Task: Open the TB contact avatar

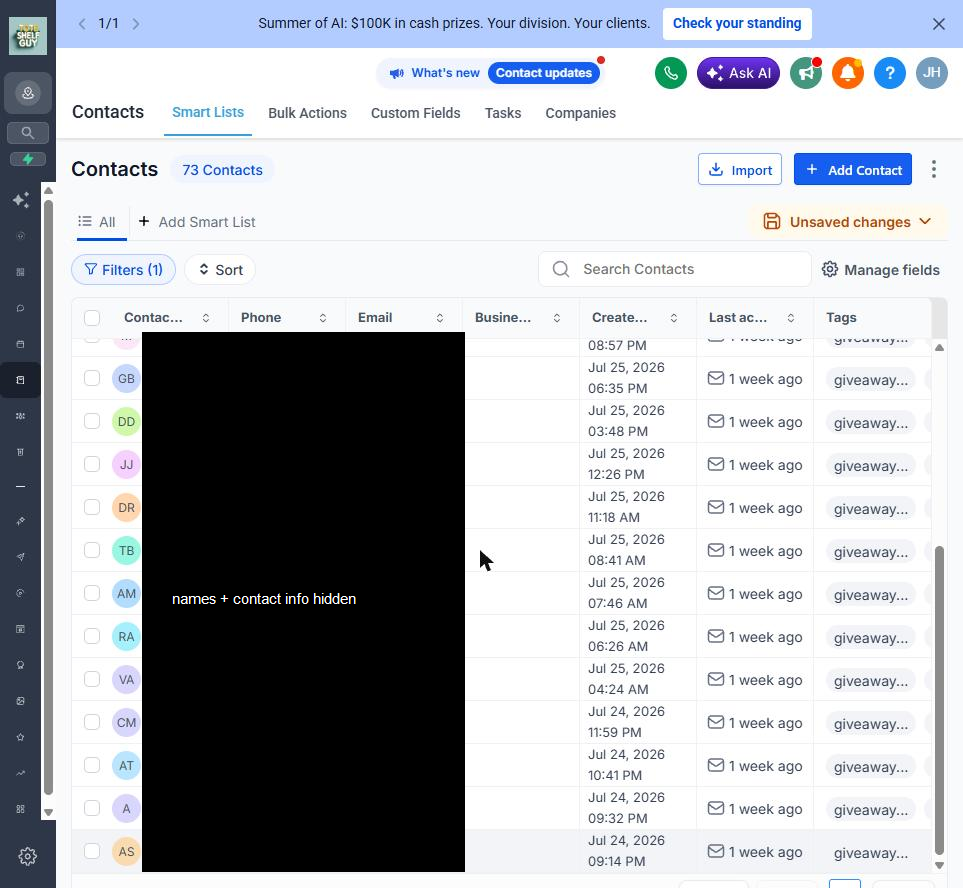Action: [127, 550]
